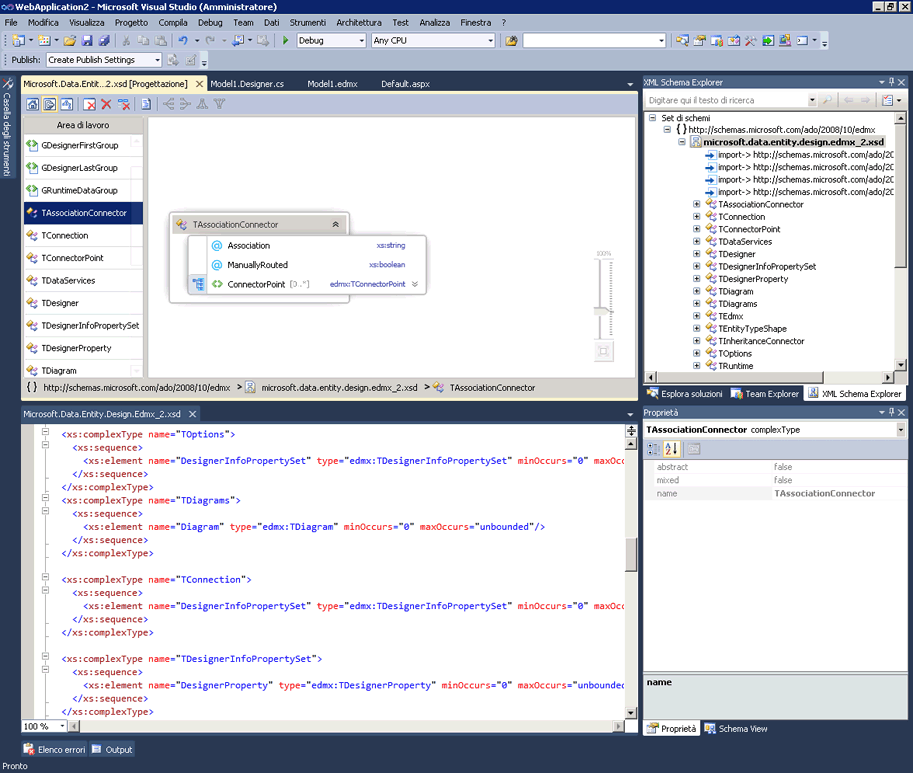
Task: Toggle the Graph View button
Action: pyautogui.click(x=67, y=104)
